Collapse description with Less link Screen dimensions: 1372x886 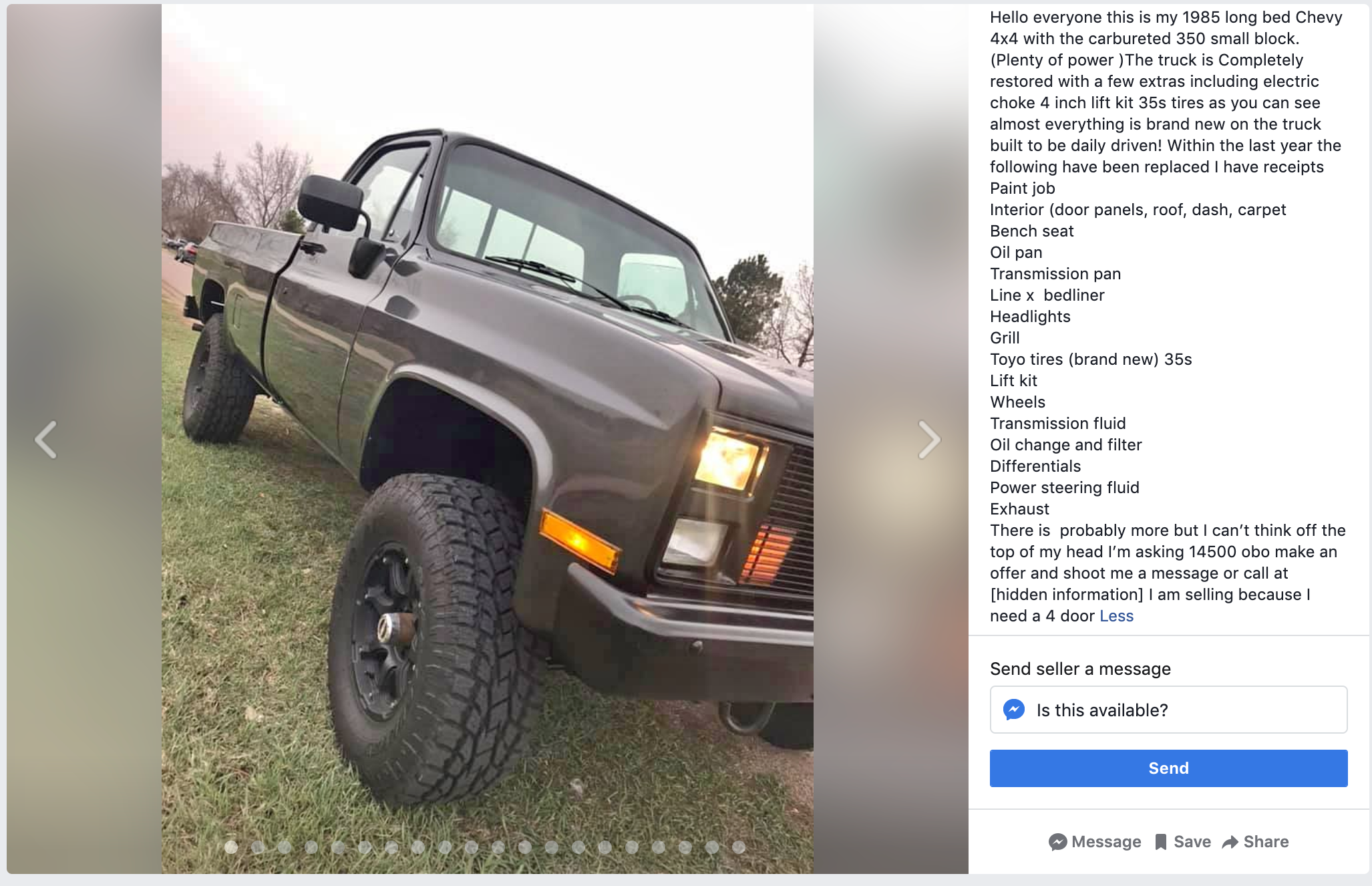pos(1116,616)
